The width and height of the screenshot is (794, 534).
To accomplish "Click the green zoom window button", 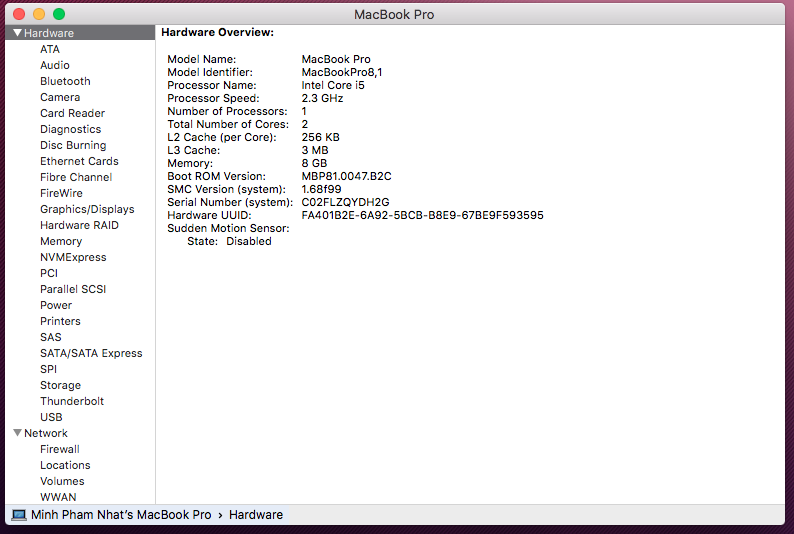I will (59, 14).
